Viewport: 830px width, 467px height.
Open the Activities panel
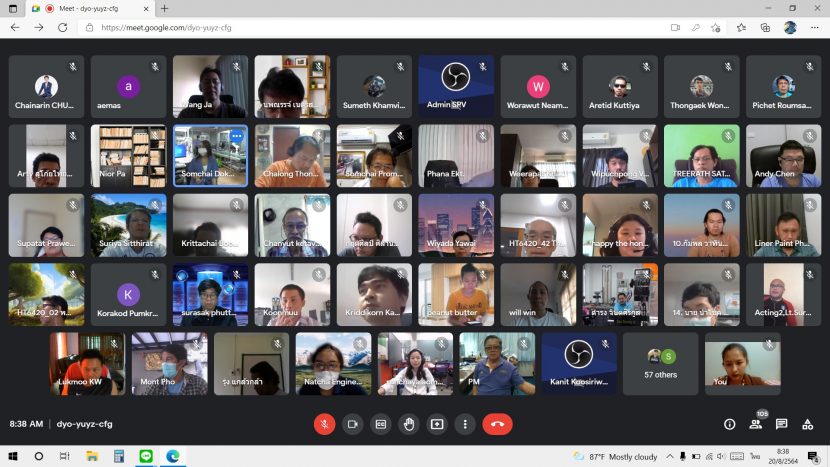click(x=807, y=424)
